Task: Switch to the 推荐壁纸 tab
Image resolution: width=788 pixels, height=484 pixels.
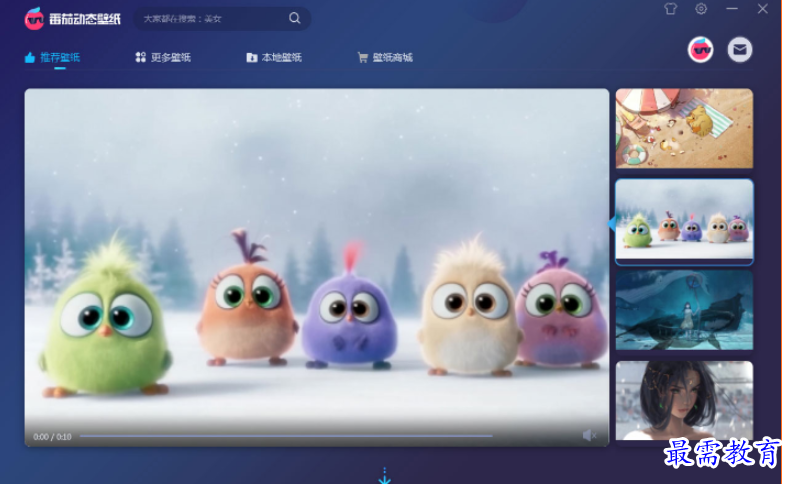Action: (x=52, y=57)
